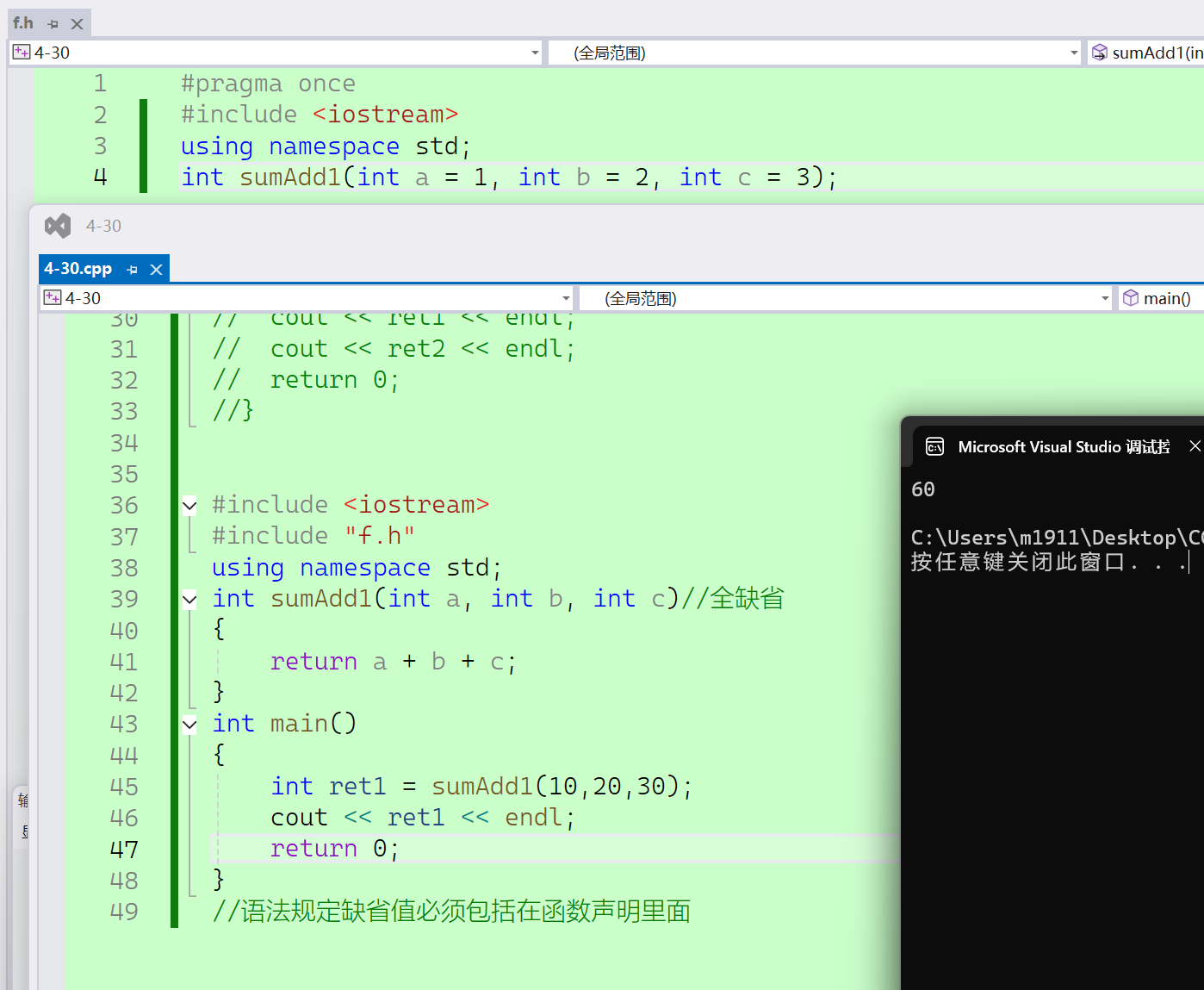Click '#pragma once' on line 1
The image size is (1204, 990).
coord(268,84)
